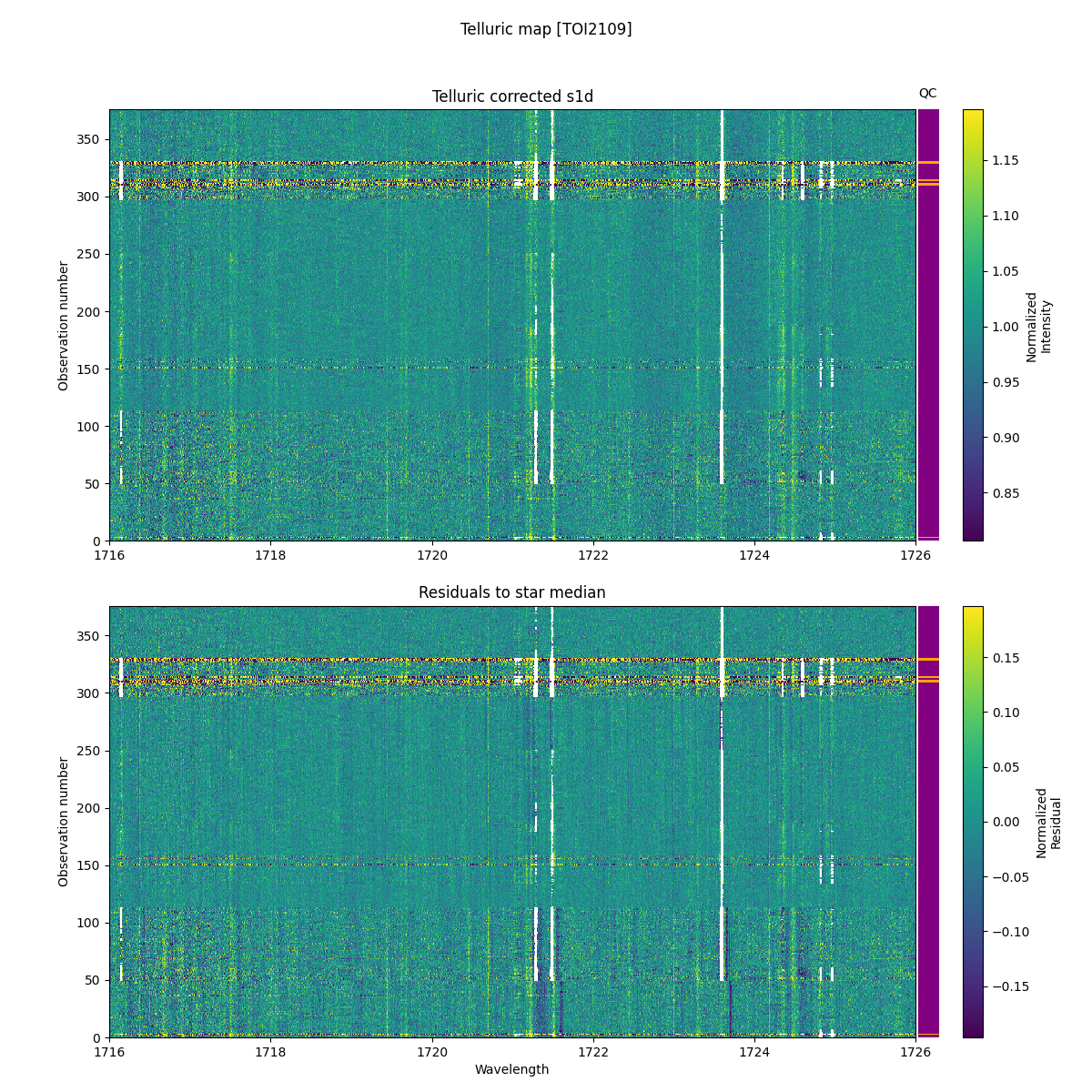Screen dimensions: 1092x1092
Task: Click x-tick 1720 under Telluric corrected plot
Action: pos(431,555)
